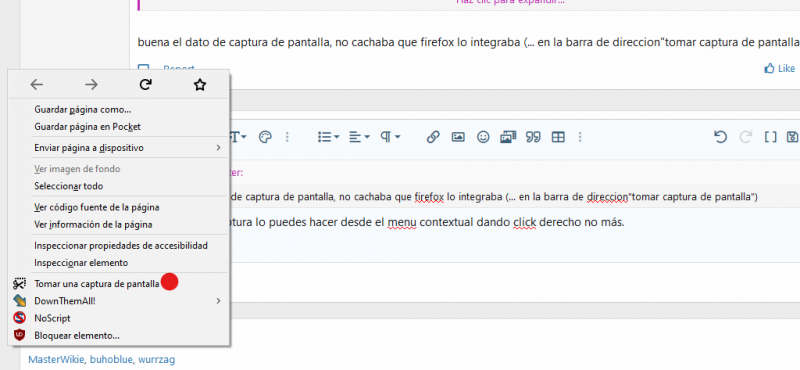Image resolution: width=800 pixels, height=370 pixels.
Task: Open more options after the table icon
Action: 580,137
